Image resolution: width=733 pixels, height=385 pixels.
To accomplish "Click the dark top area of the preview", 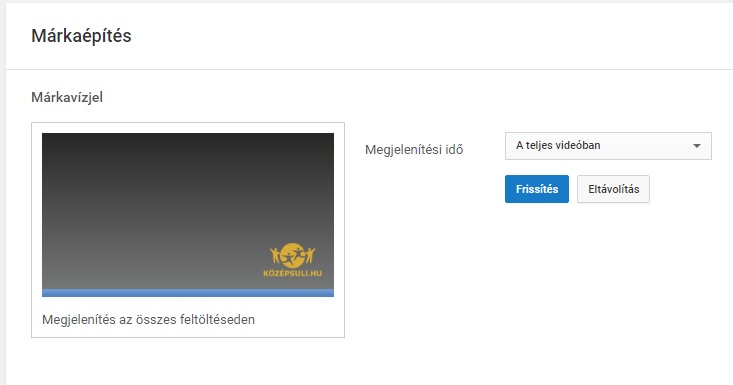I will click(x=188, y=154).
